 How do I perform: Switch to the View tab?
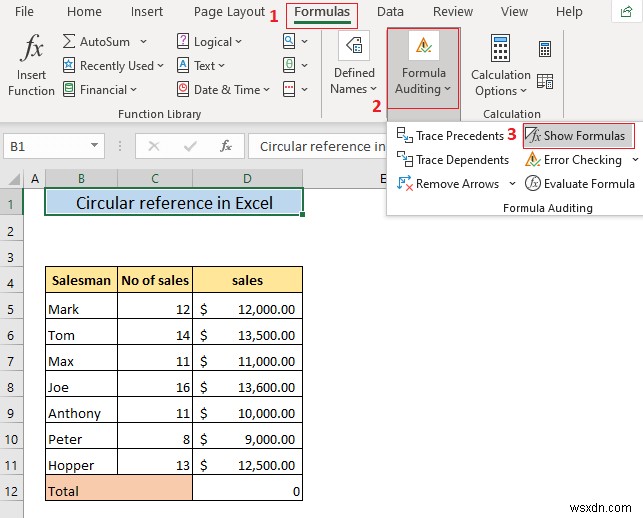514,11
